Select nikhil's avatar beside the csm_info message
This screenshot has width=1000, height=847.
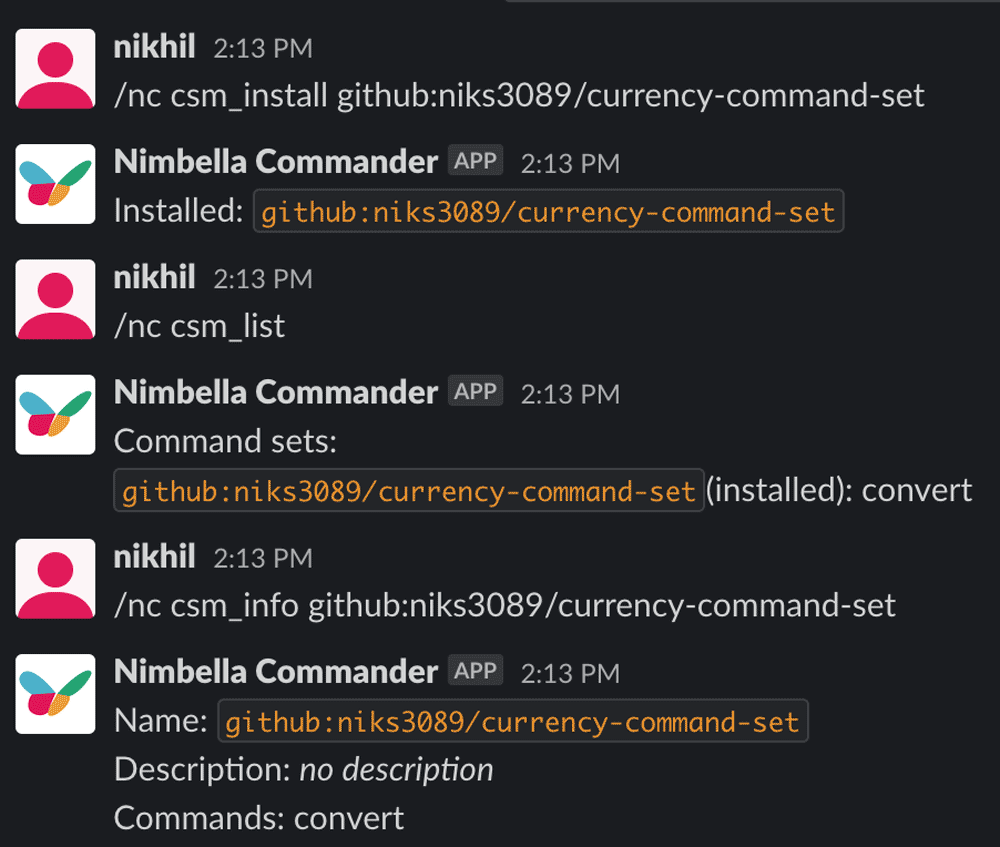coord(55,579)
